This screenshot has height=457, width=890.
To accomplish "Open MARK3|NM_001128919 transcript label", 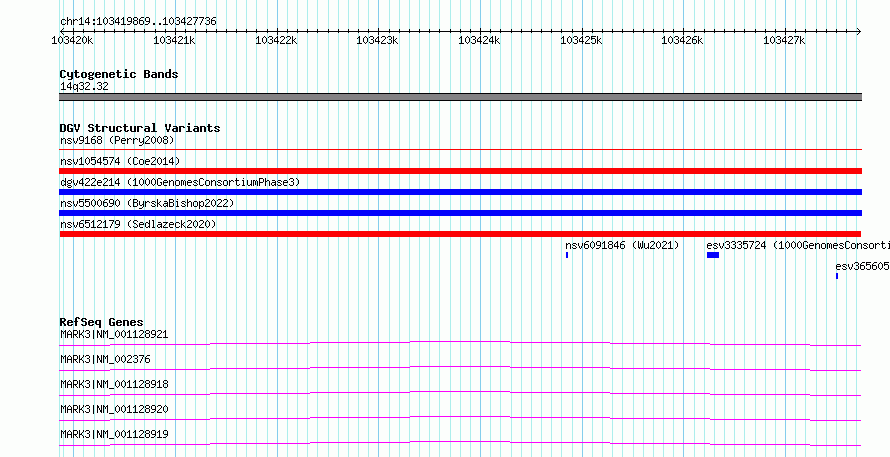I will click(114, 434).
